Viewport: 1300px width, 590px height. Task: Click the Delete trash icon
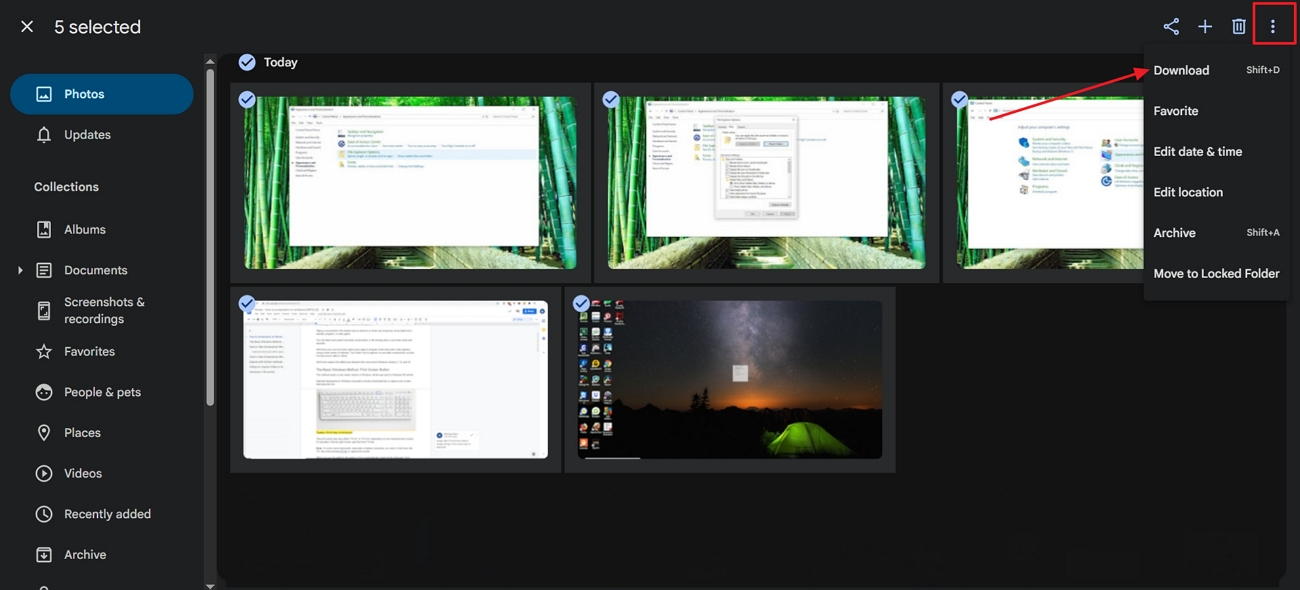pyautogui.click(x=1239, y=25)
